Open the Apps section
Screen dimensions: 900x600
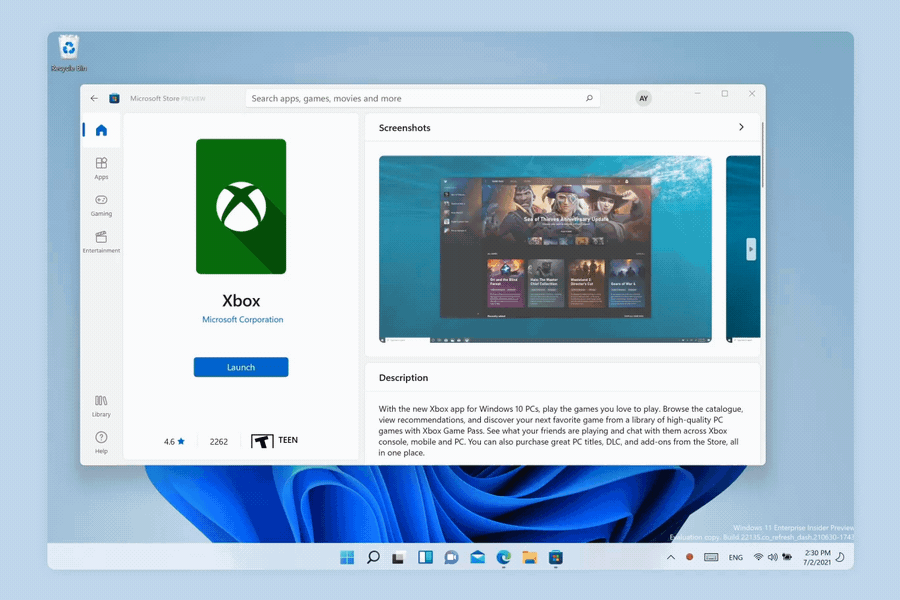[x=100, y=167]
